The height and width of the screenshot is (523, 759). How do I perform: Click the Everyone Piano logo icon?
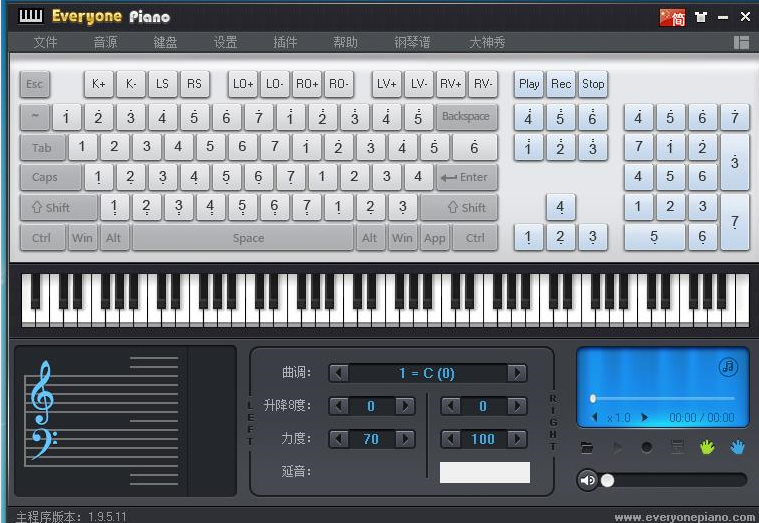[x=30, y=16]
